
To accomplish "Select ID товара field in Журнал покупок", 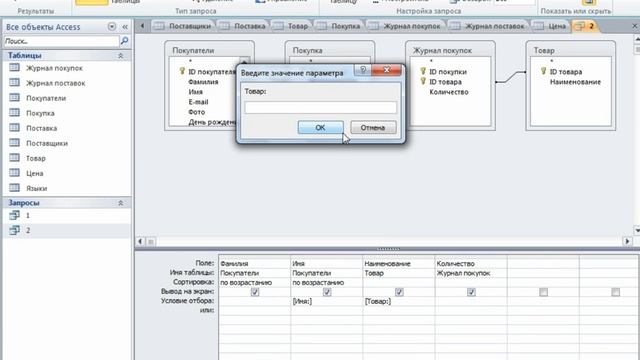I will [x=445, y=82].
